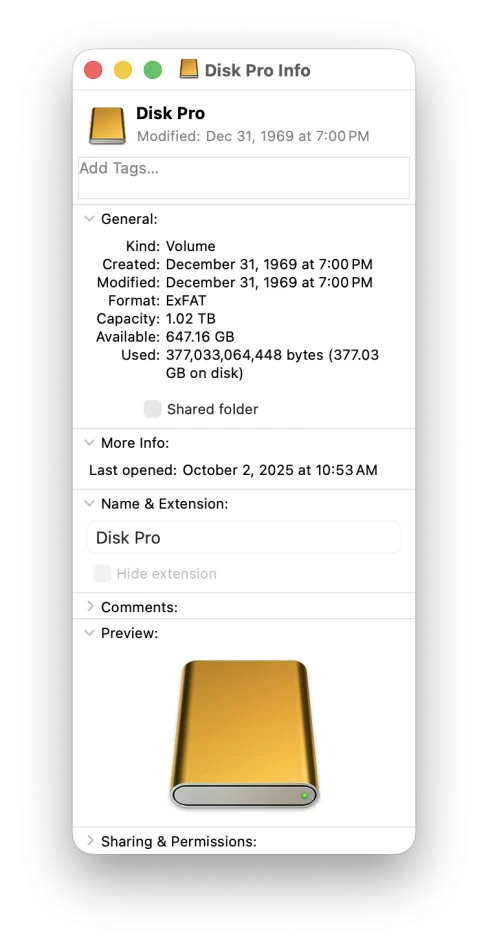This screenshot has height=950, width=488.
Task: Collapse the Name & Extension section
Action: tap(90, 503)
